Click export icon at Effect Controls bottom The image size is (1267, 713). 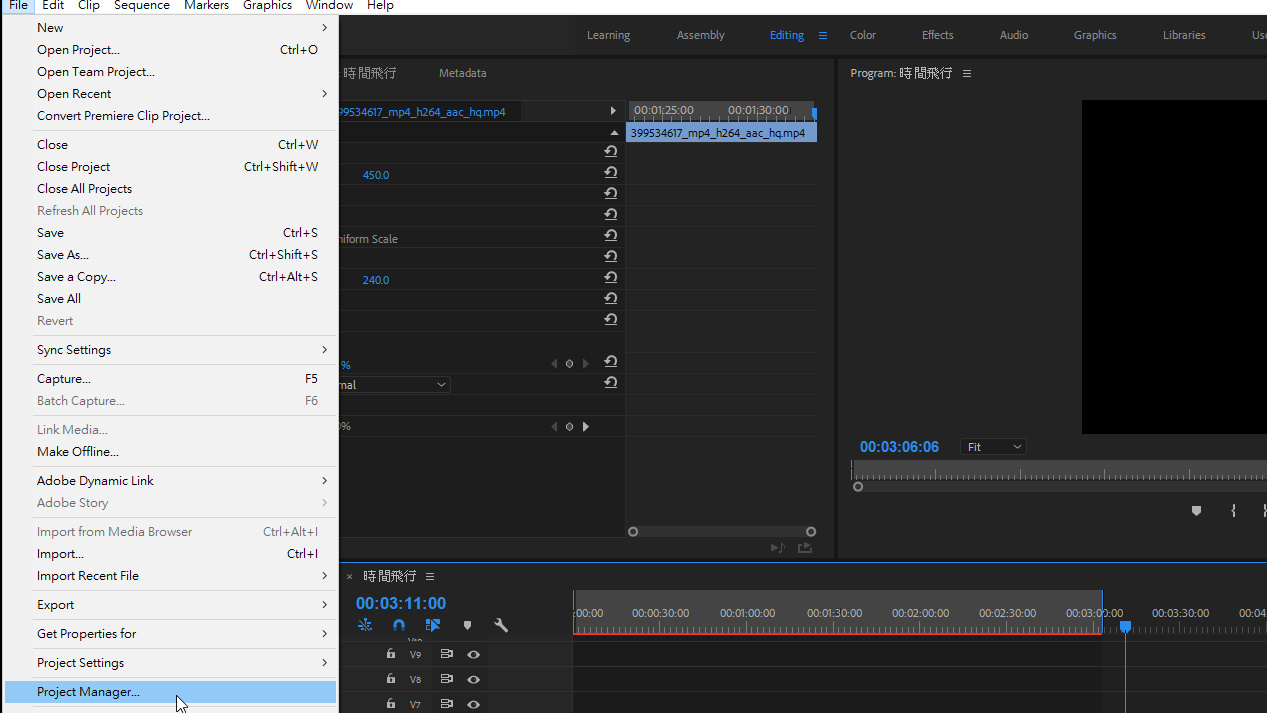click(805, 548)
